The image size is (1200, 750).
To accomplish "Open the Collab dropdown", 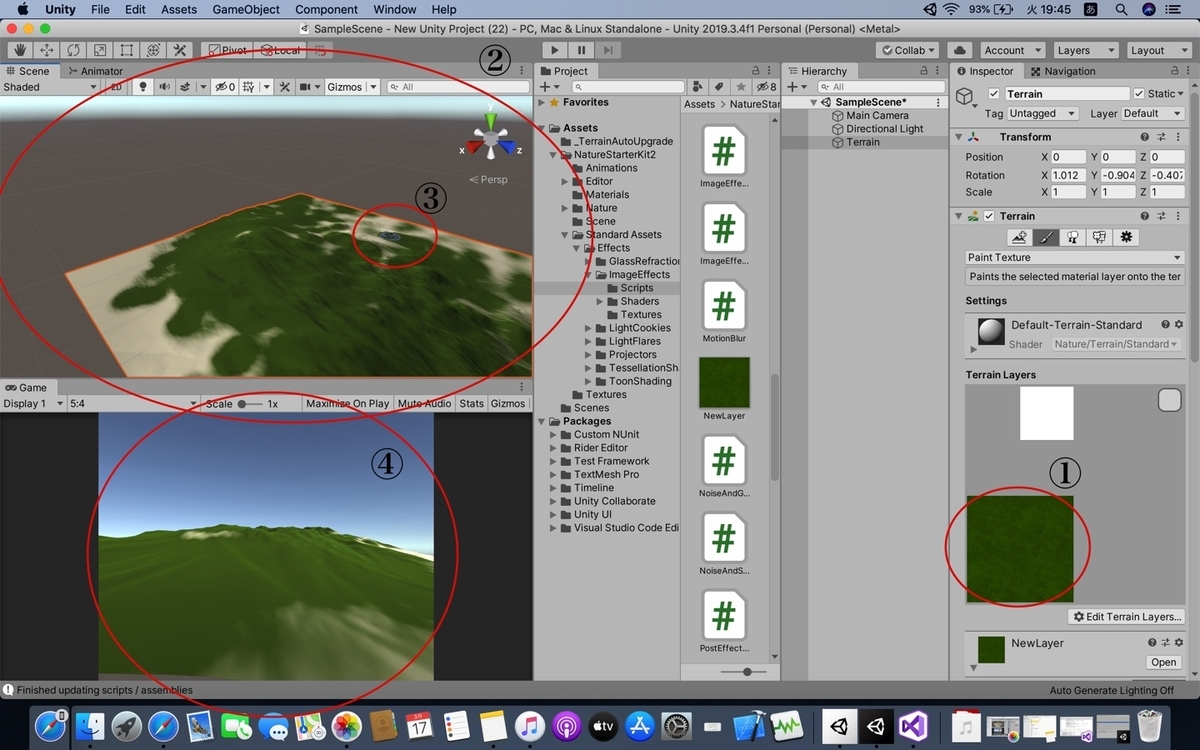I will (x=908, y=50).
